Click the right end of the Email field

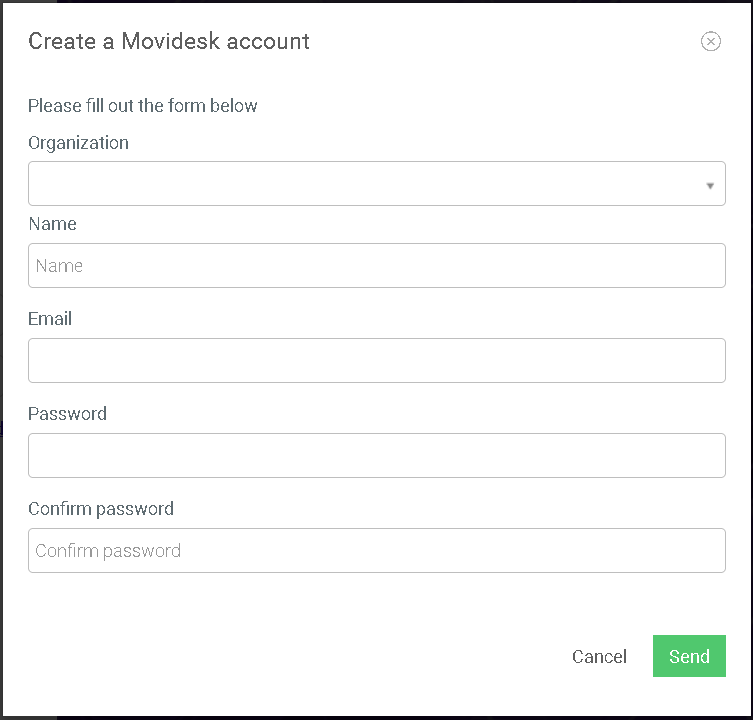click(706, 360)
